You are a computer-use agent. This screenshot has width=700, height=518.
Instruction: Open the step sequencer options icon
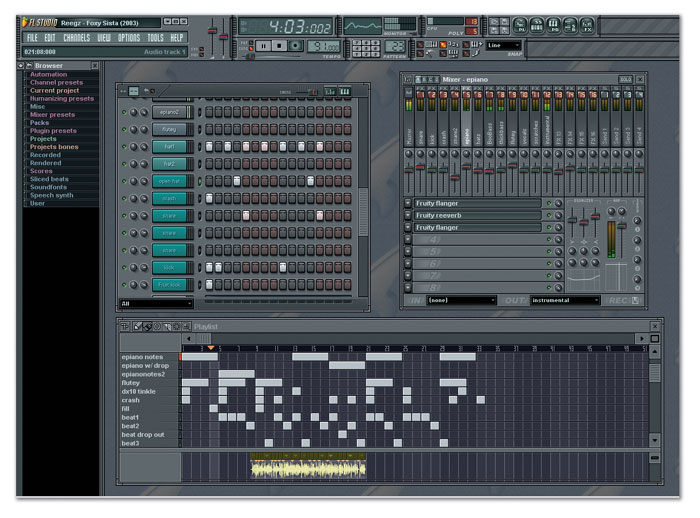pyautogui.click(x=123, y=91)
